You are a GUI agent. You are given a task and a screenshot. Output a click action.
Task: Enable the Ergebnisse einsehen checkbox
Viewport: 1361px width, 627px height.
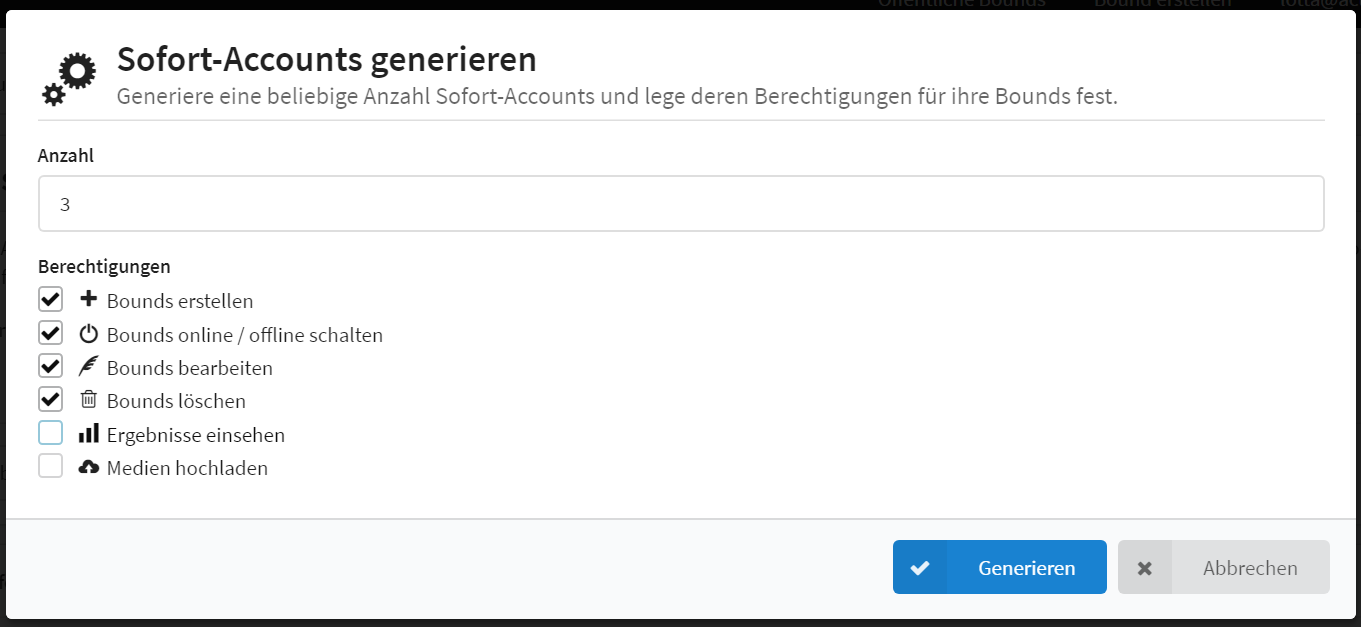[51, 433]
